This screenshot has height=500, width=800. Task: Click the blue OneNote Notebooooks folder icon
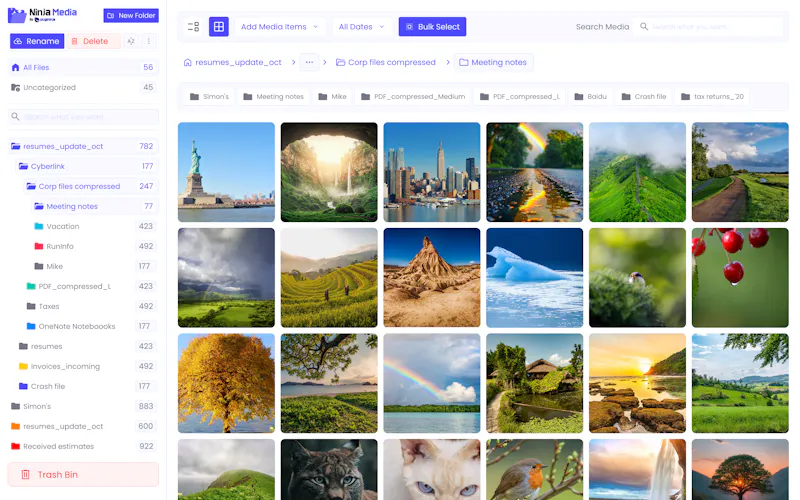tap(31, 326)
